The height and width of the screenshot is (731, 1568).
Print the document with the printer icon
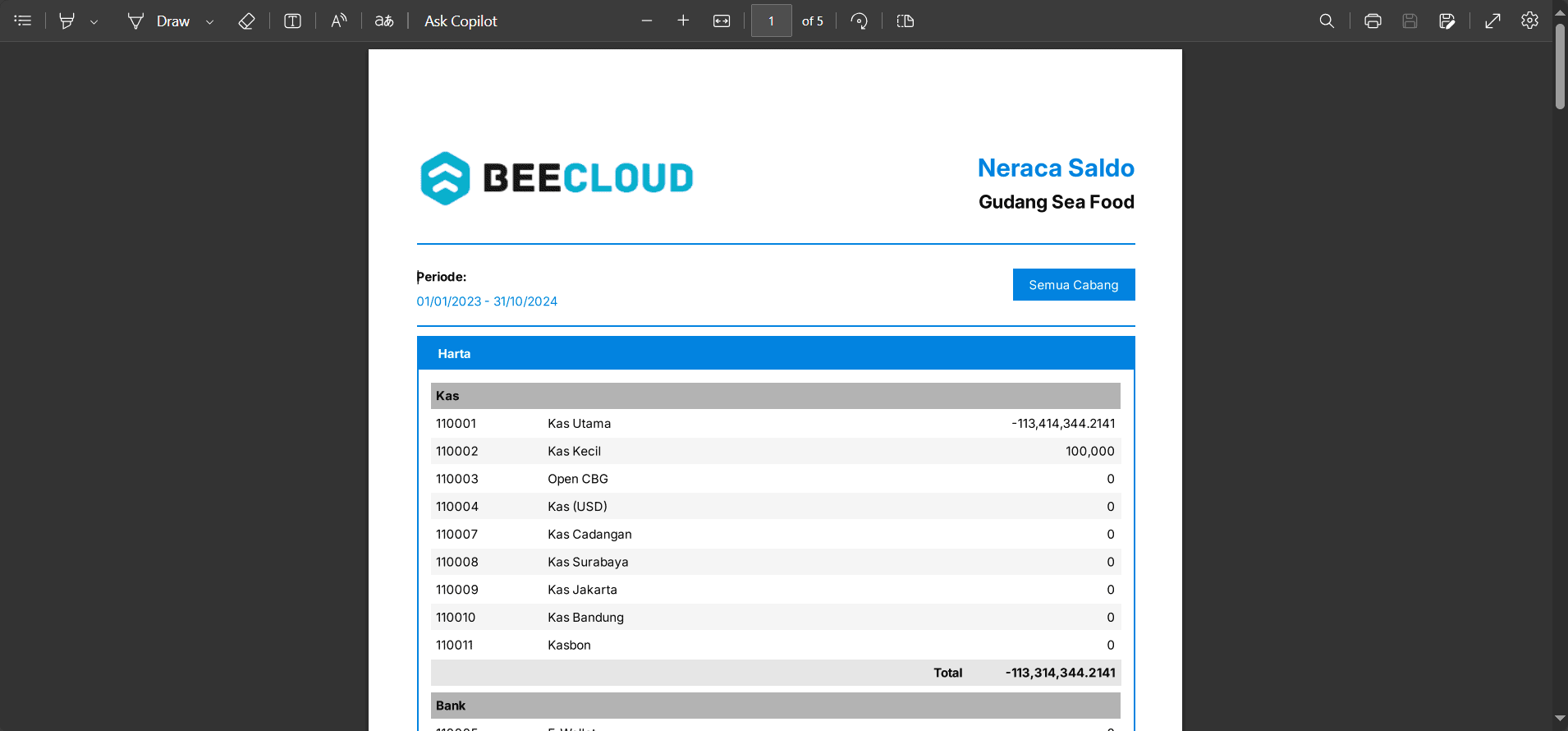(x=1373, y=21)
